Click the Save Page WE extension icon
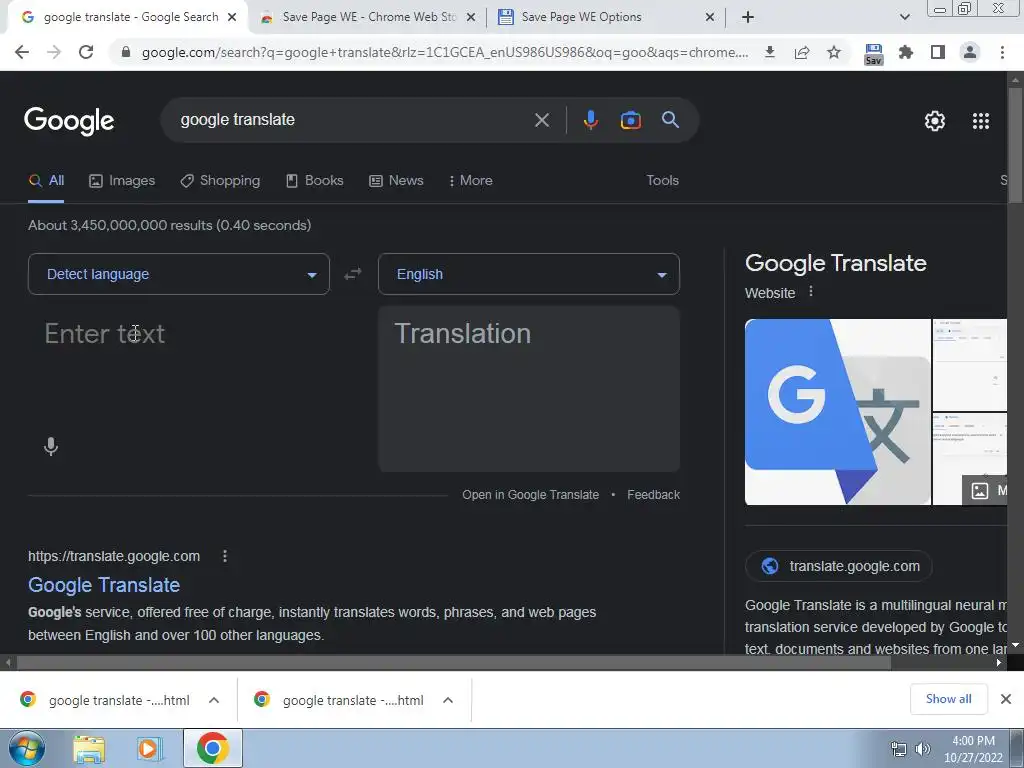The image size is (1024, 768). pyautogui.click(x=873, y=54)
